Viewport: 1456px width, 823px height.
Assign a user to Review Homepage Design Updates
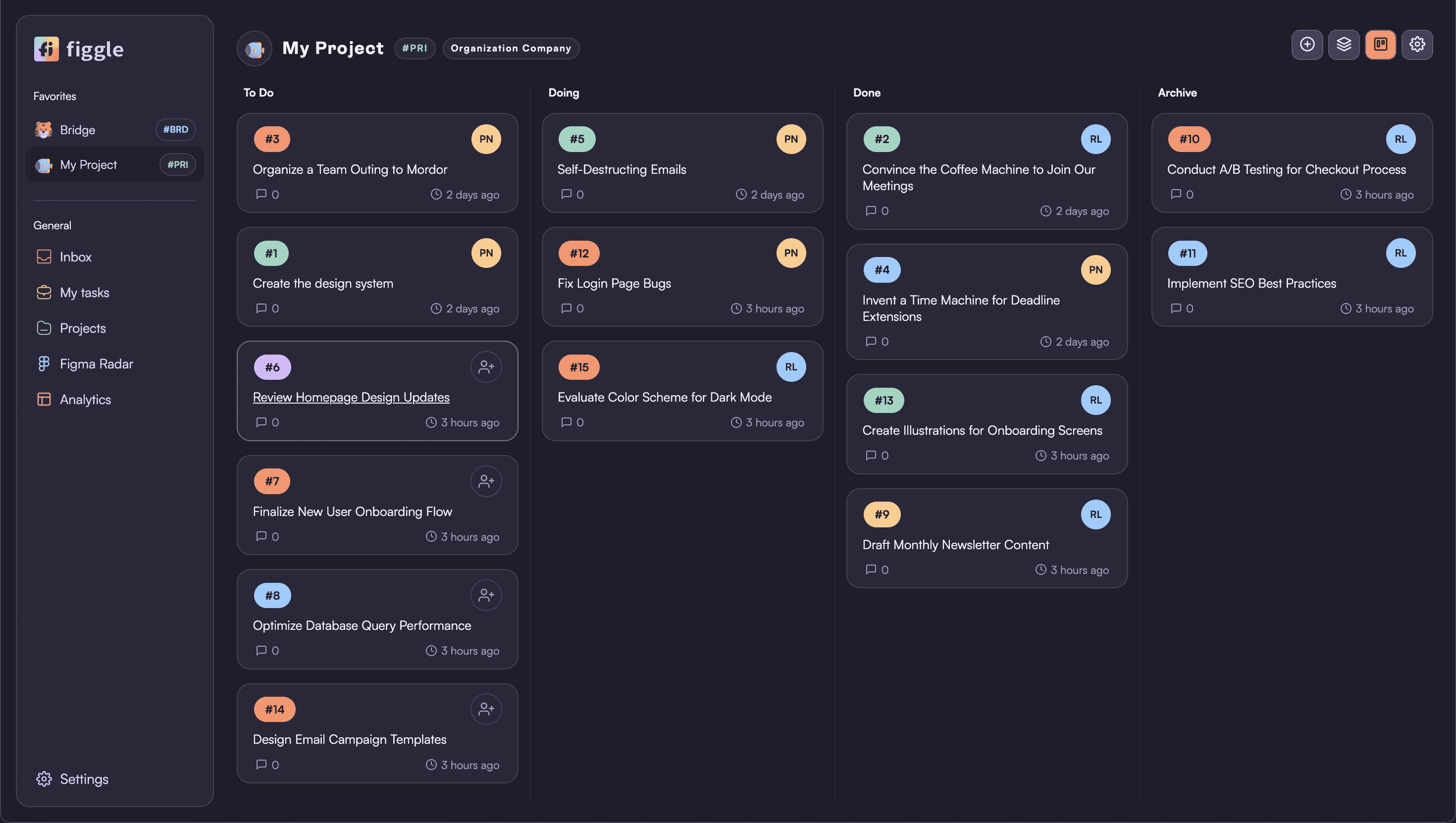[486, 366]
